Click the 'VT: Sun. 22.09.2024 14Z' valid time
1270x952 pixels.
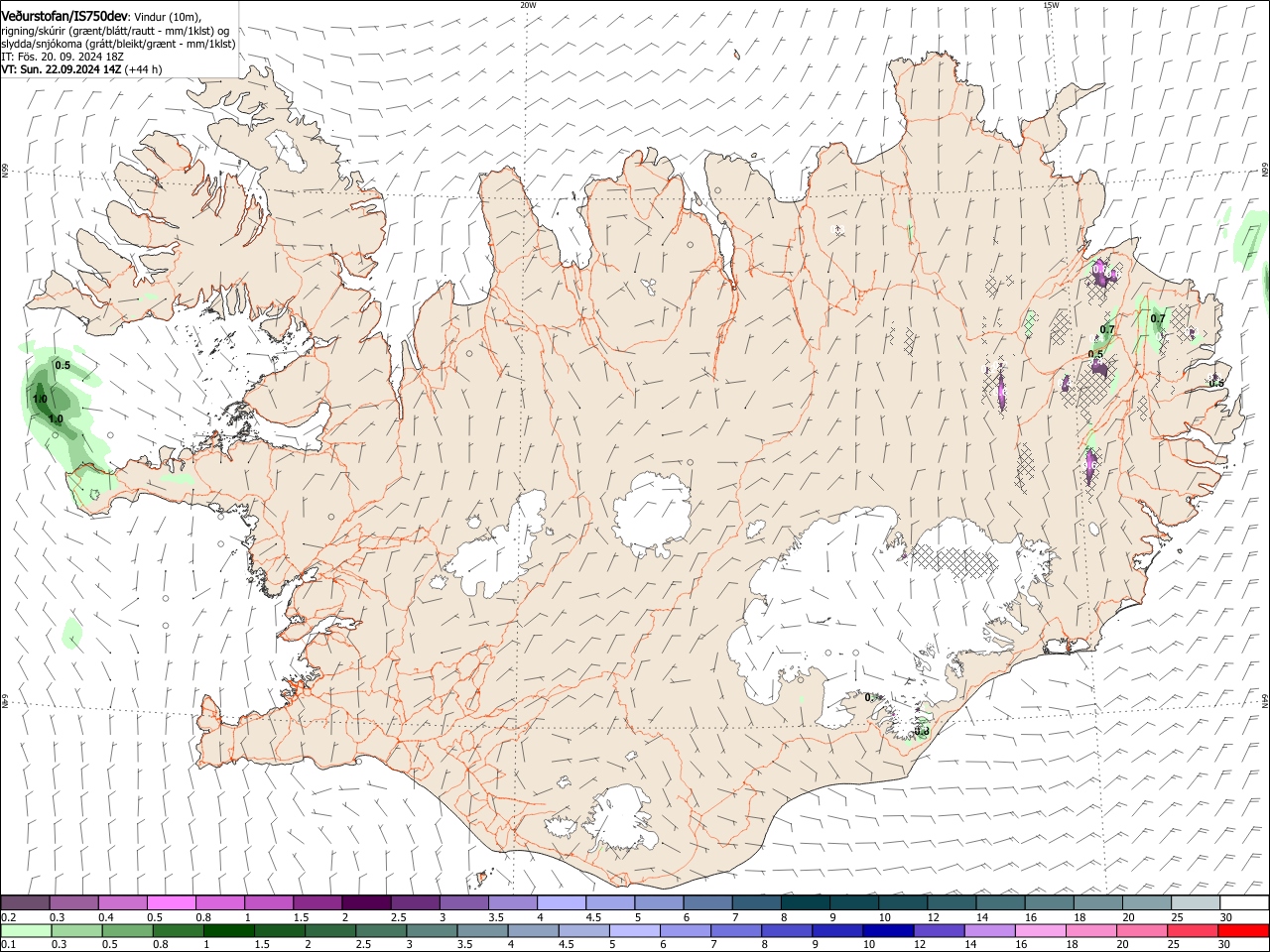tap(61, 69)
